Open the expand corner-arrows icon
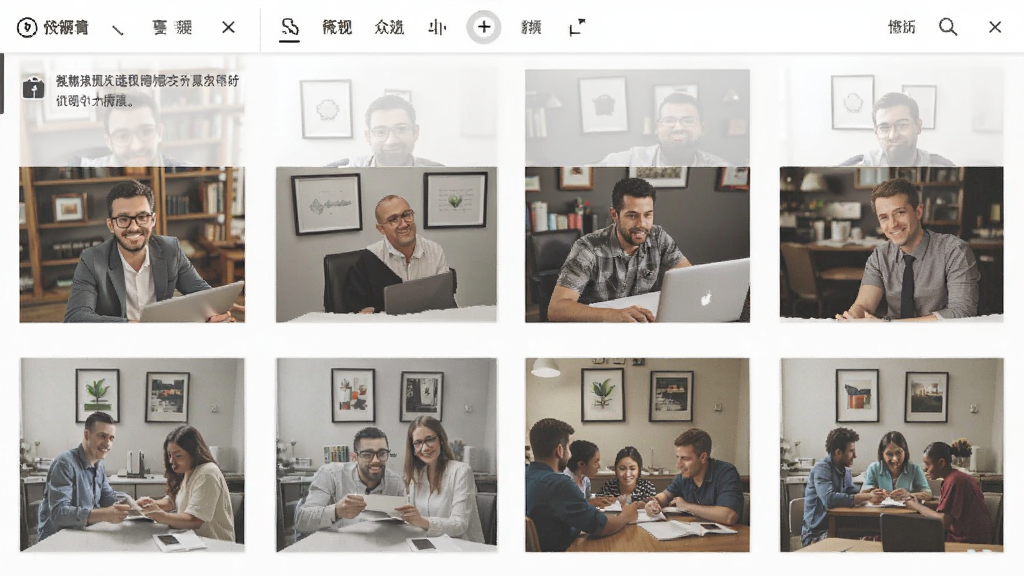Viewport: 1024px width, 576px height. 577,27
